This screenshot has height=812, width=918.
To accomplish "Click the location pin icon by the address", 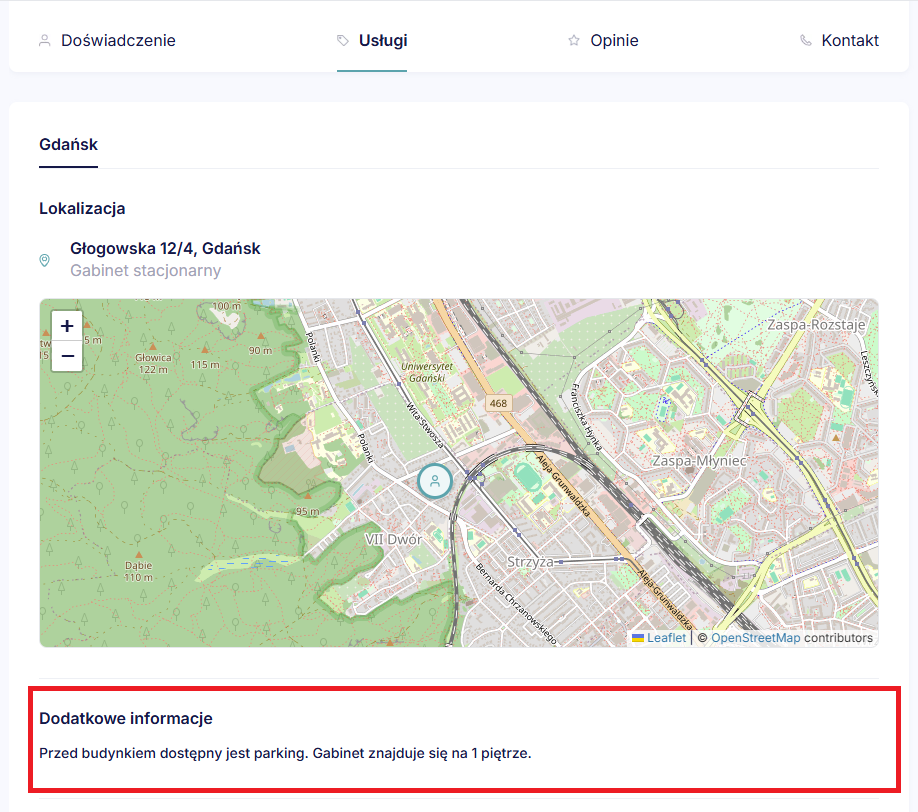I will click(44, 260).
